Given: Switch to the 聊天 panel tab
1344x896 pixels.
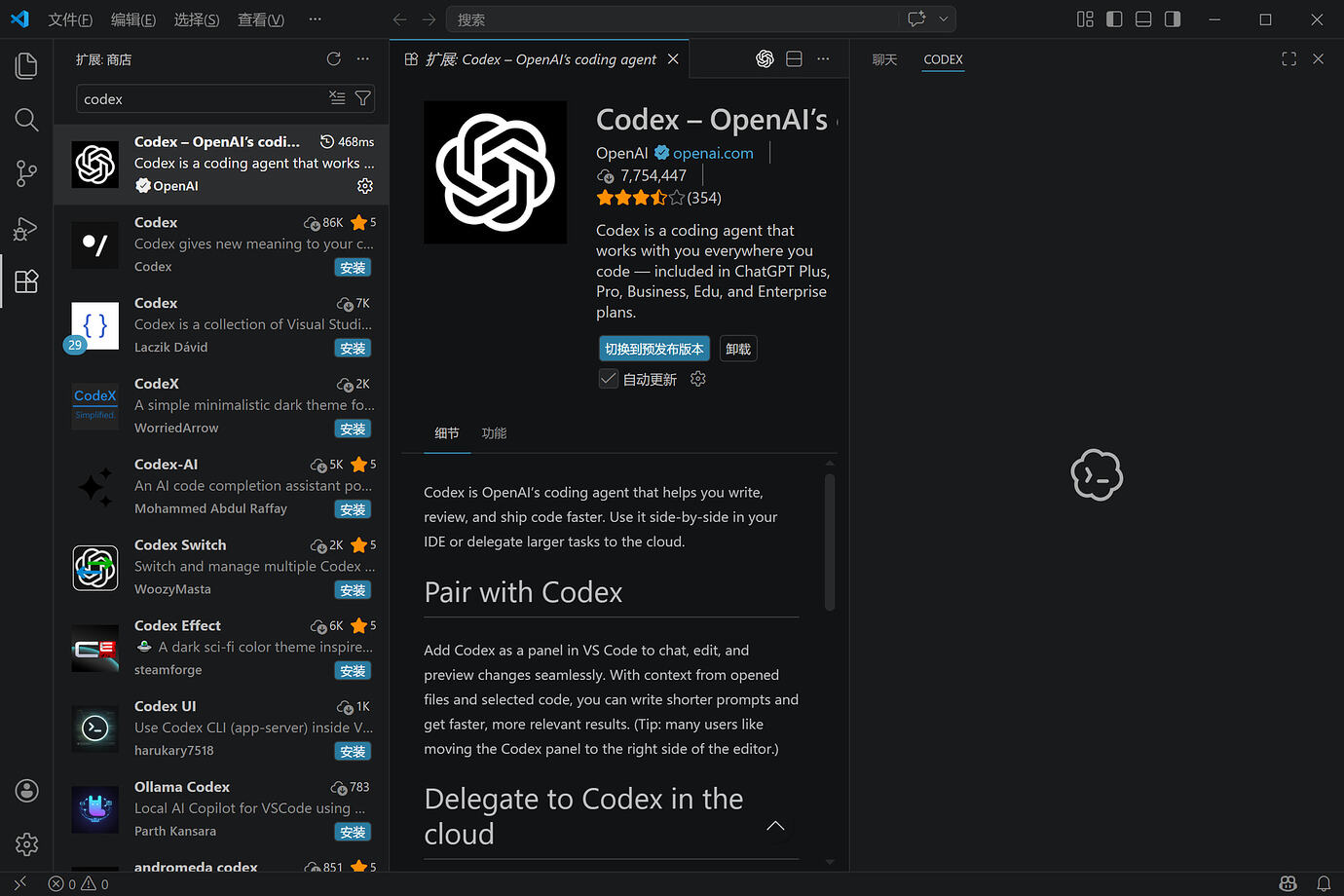Looking at the screenshot, I should [884, 59].
